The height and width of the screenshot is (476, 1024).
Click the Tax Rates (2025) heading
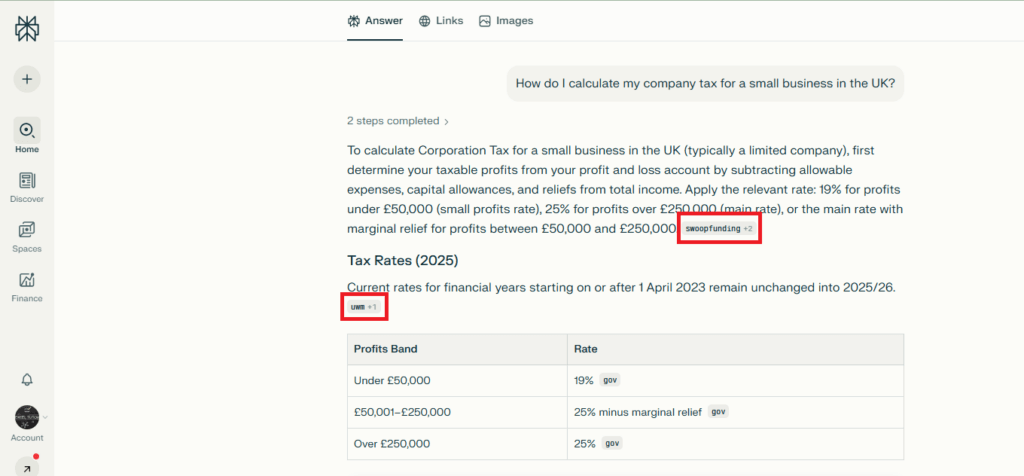[x=403, y=261]
